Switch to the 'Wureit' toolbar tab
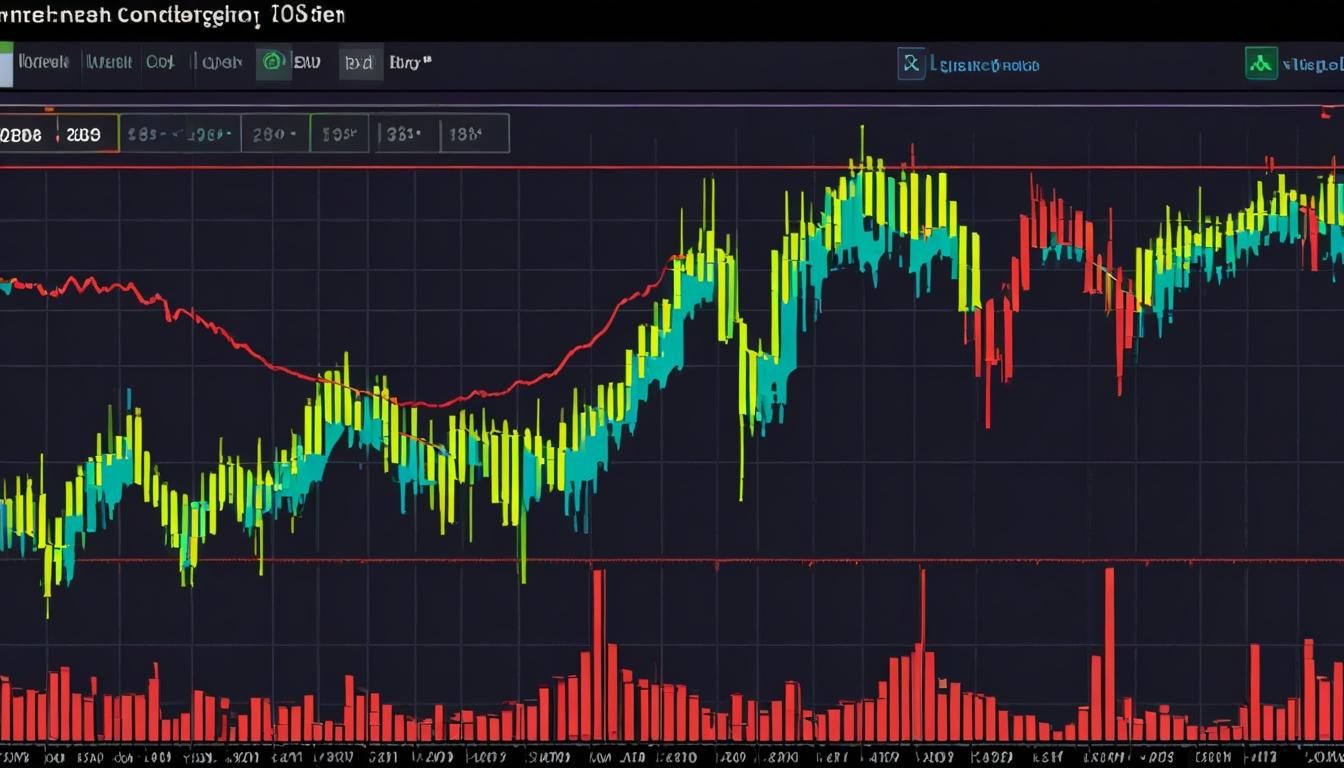The width and height of the screenshot is (1344, 768). click(x=109, y=62)
